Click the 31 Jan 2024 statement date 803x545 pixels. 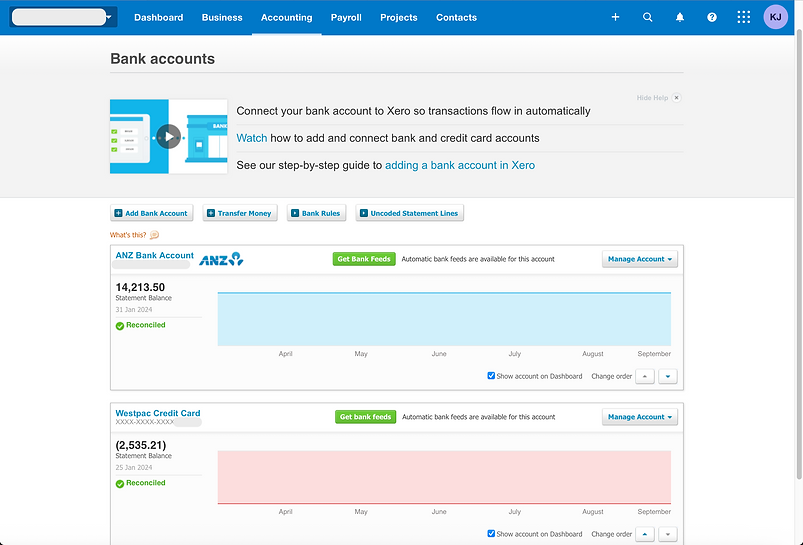click(134, 309)
